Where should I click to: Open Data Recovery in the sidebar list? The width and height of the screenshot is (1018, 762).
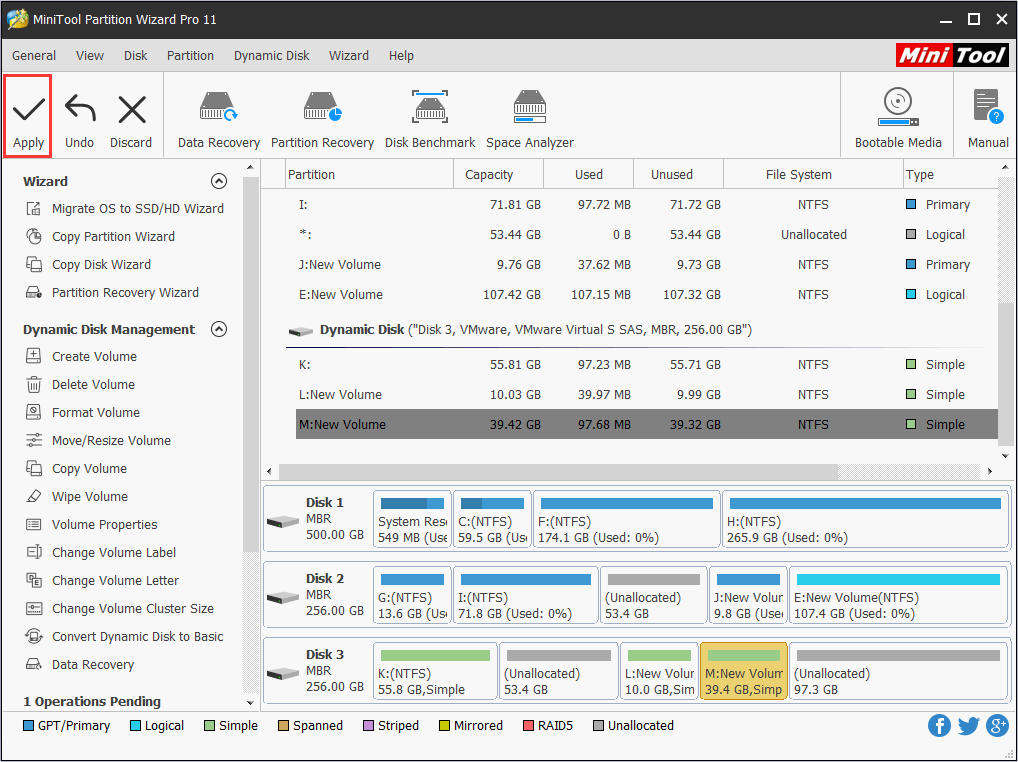(x=80, y=664)
